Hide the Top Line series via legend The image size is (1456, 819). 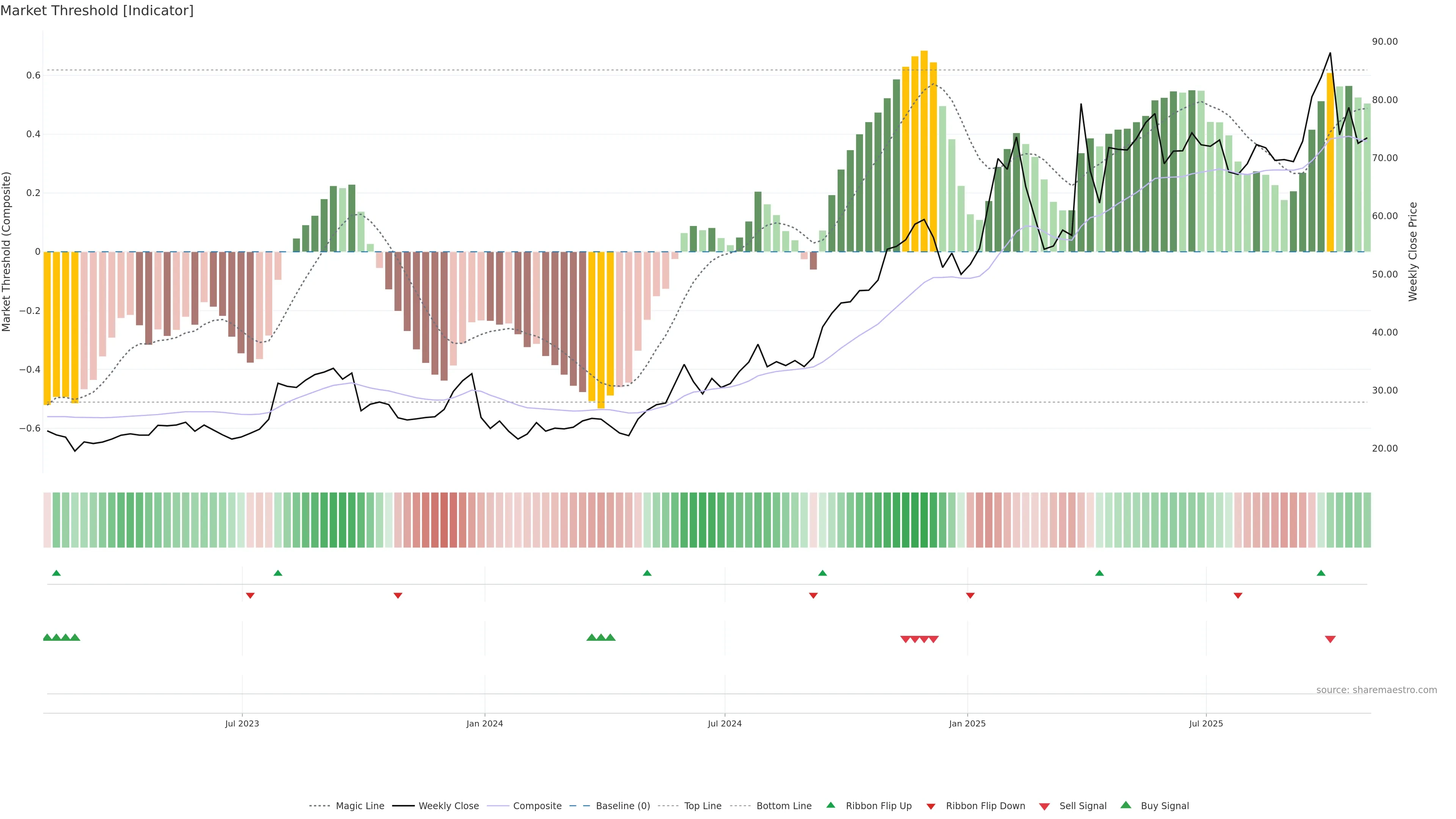tap(703, 806)
